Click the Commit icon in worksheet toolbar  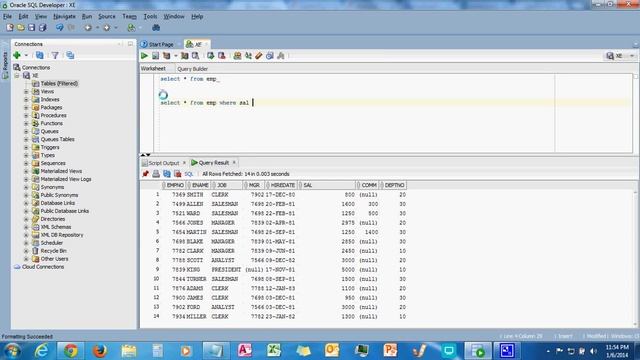[211, 56]
